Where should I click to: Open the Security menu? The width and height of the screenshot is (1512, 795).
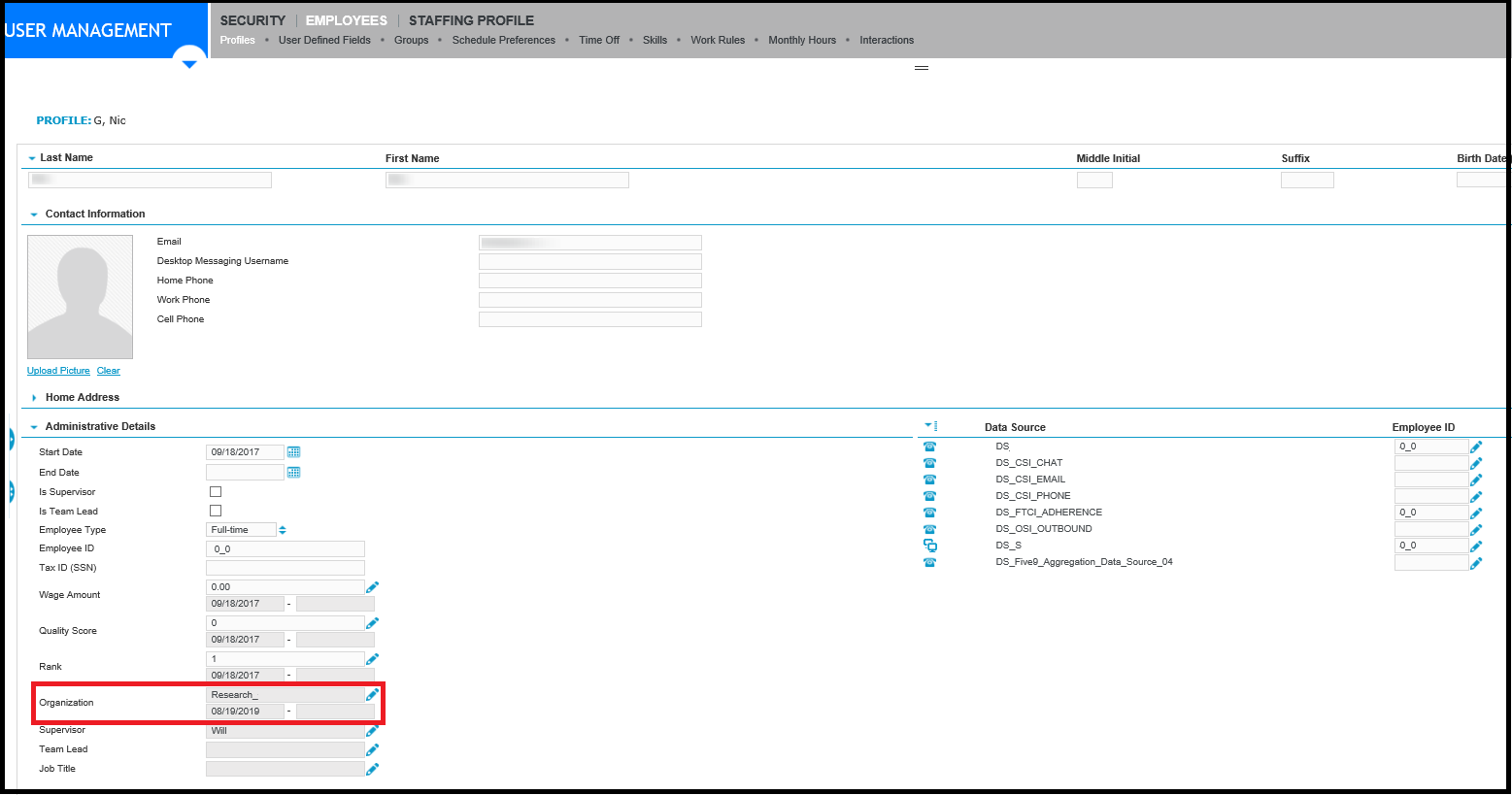pos(252,20)
